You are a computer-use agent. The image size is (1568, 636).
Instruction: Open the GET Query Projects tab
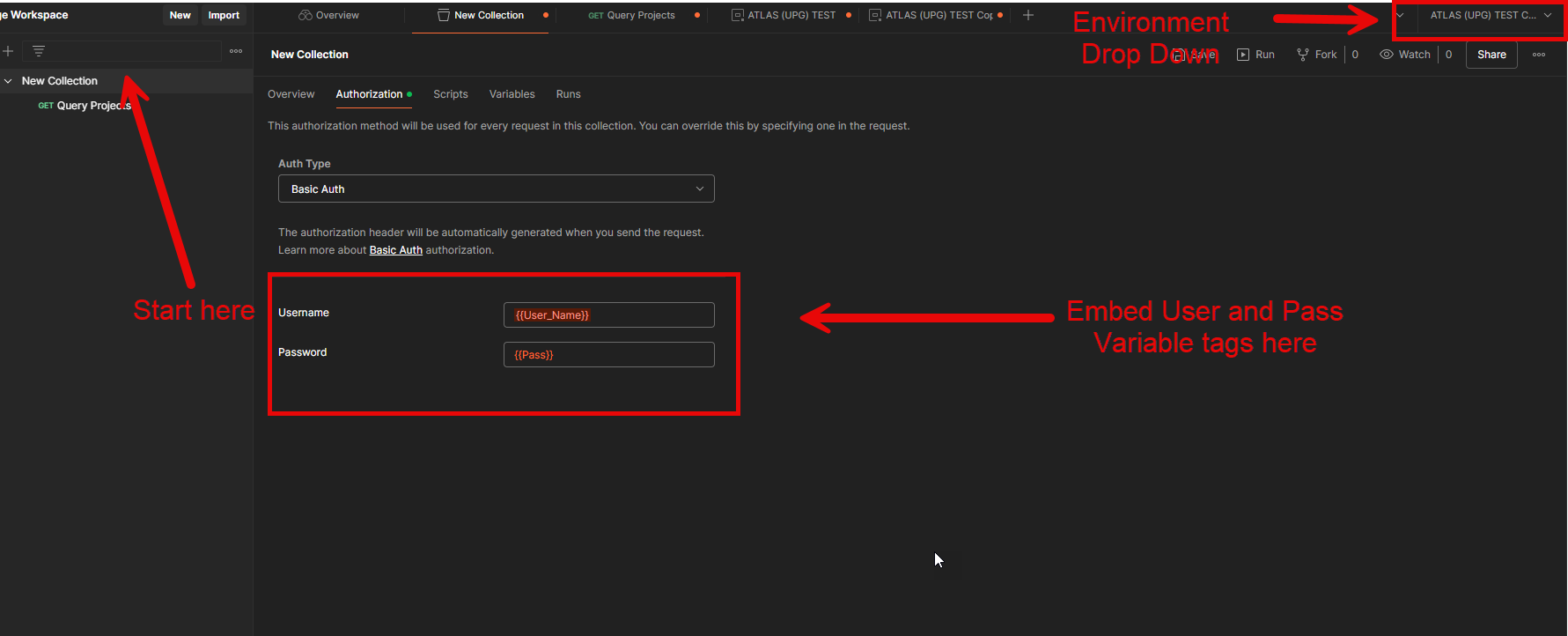(631, 15)
